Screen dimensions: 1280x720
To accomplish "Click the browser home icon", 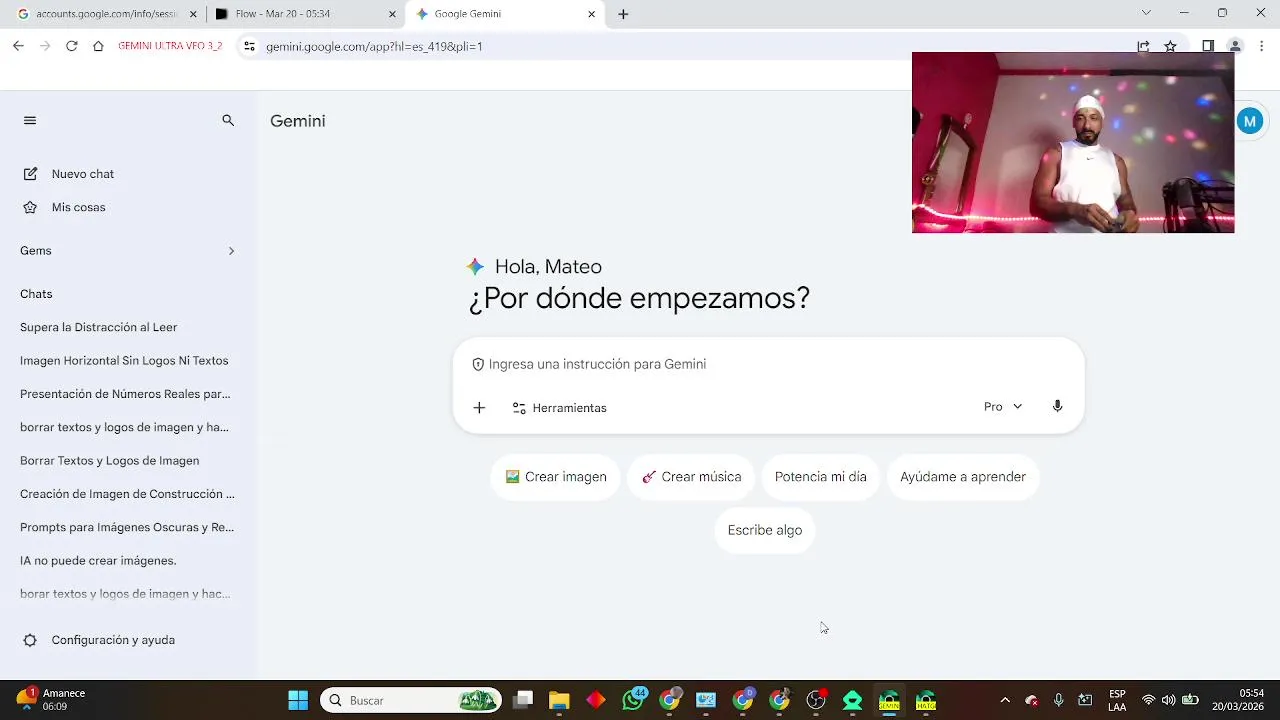I will coord(98,46).
